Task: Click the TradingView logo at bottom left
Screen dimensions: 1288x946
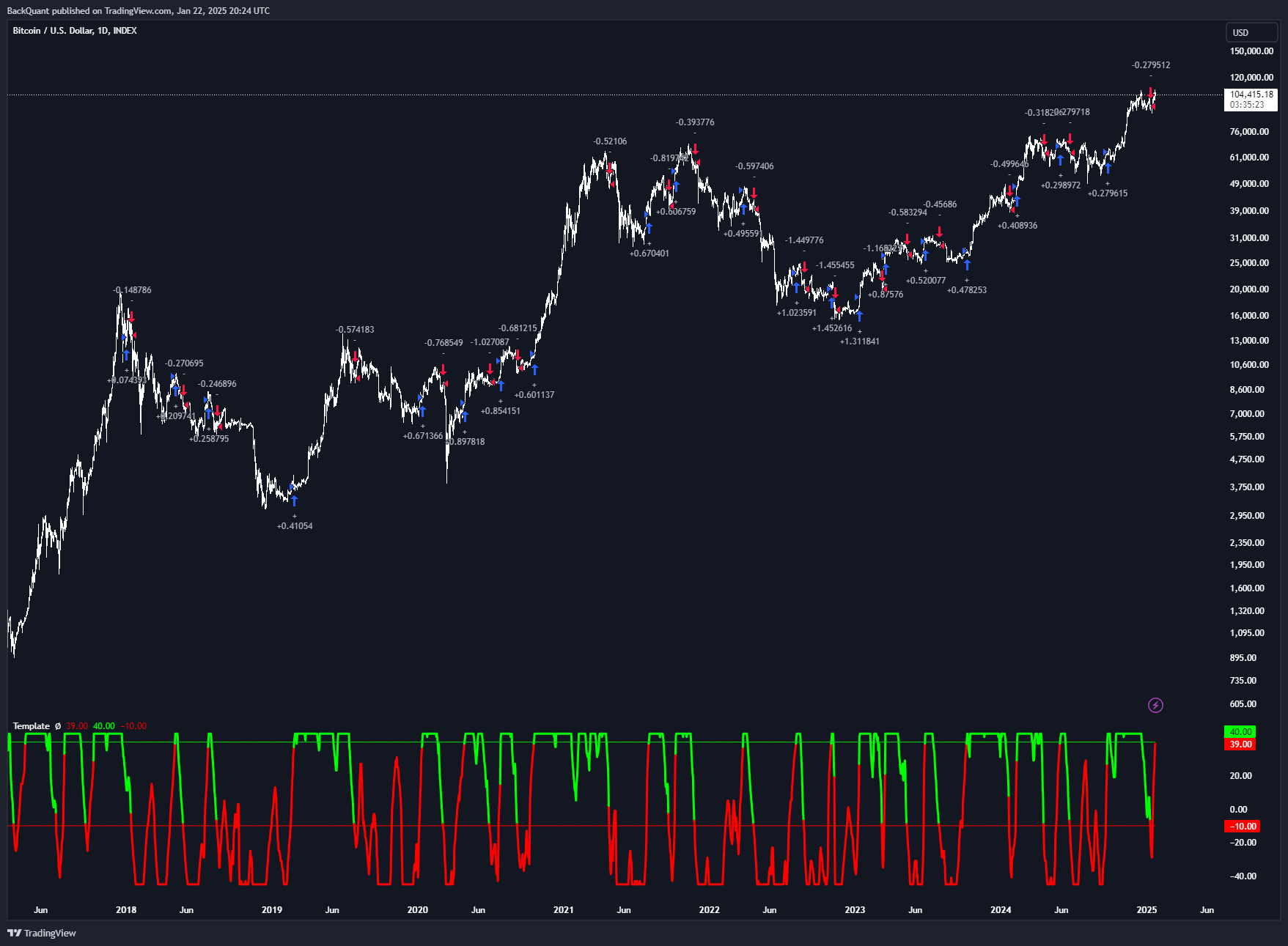Action: pos(42,933)
